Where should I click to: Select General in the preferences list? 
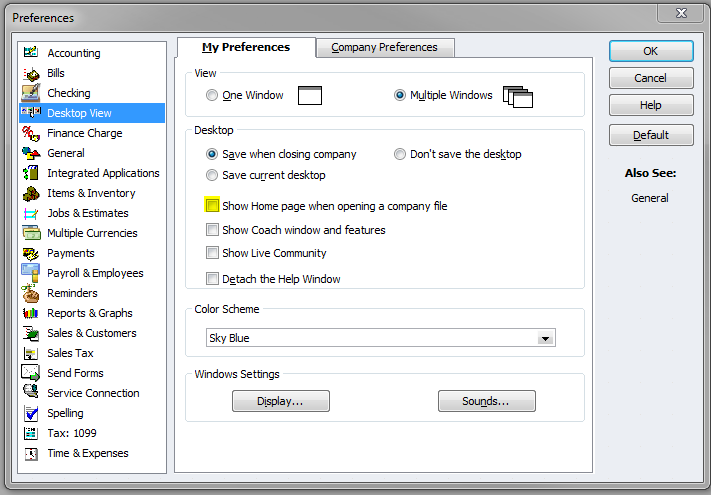(92, 153)
